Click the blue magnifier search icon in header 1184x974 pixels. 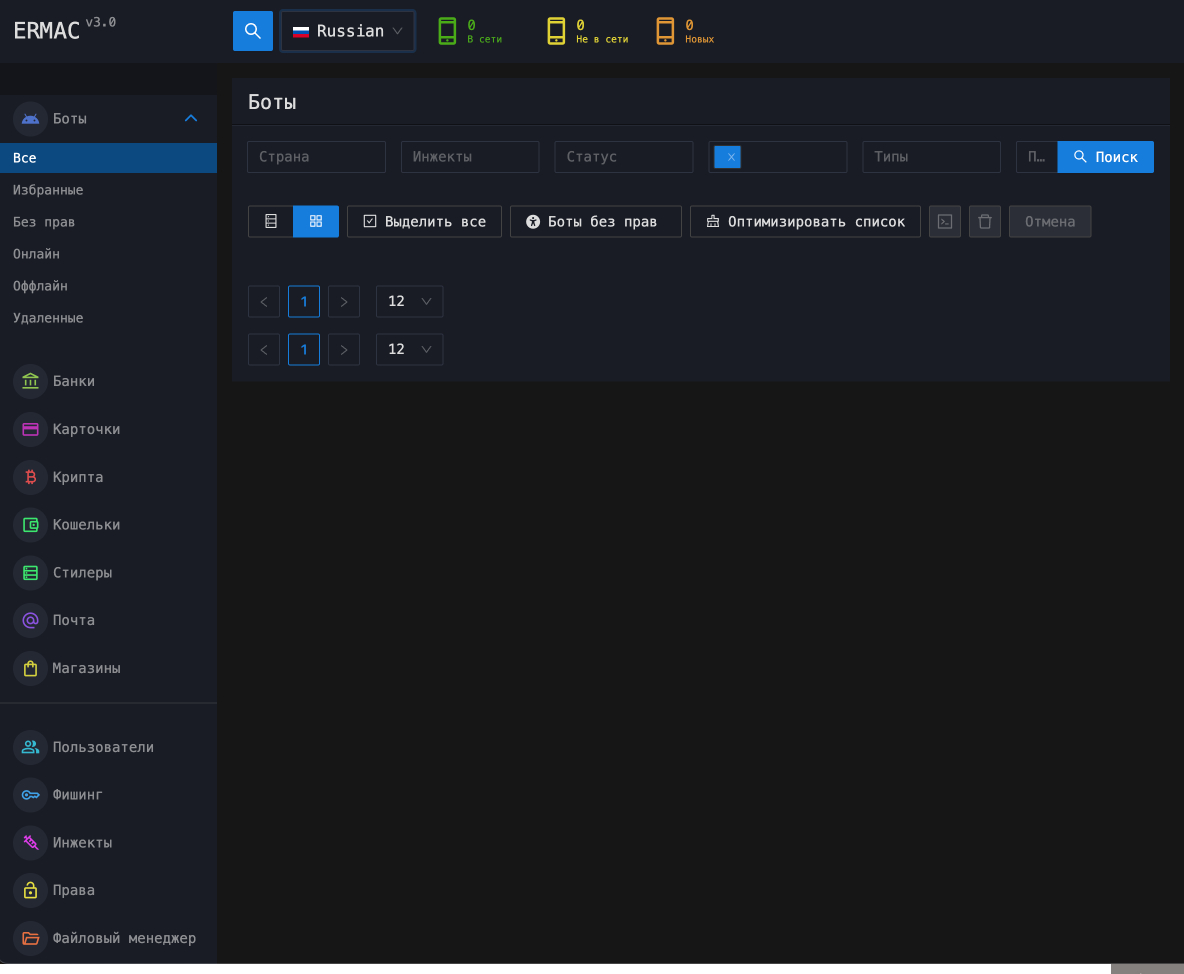point(253,31)
